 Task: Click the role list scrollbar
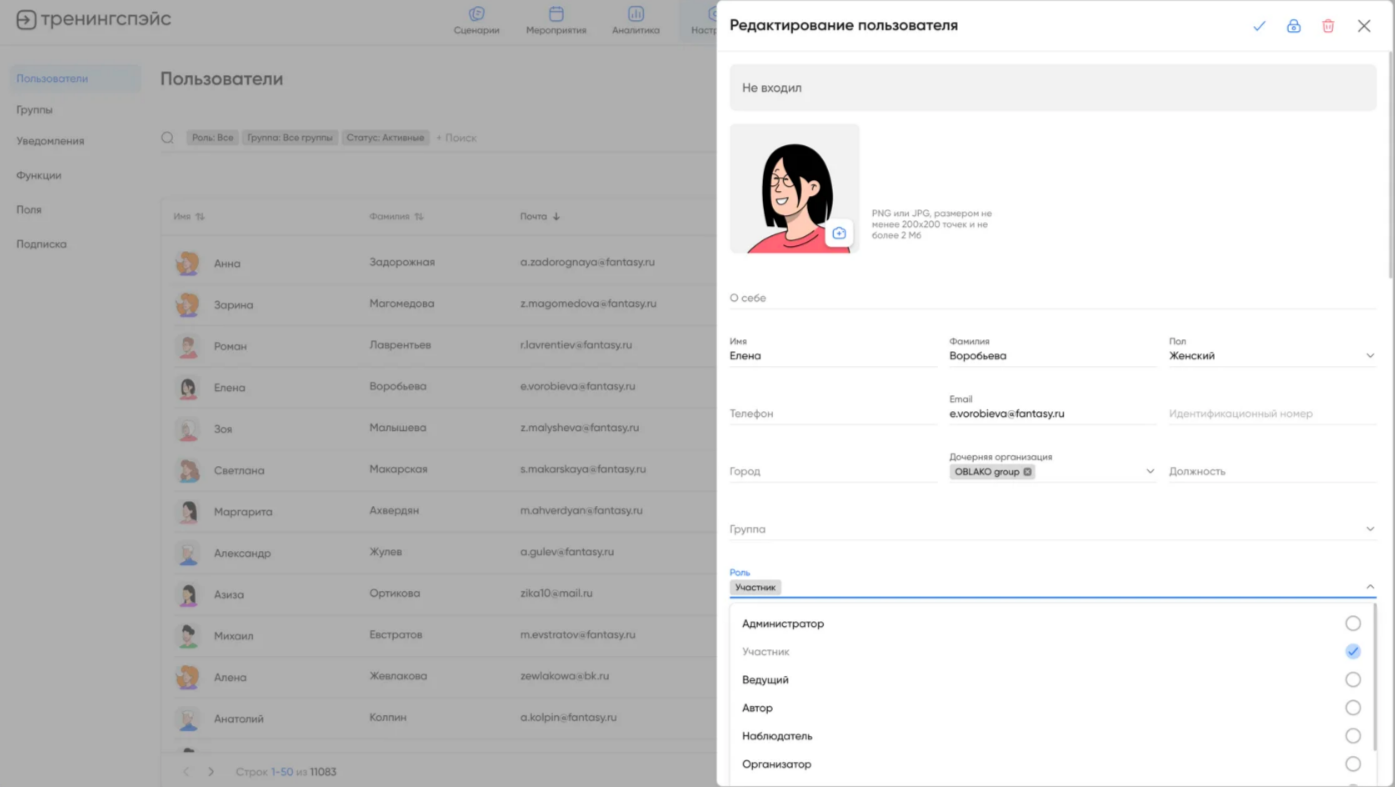[1376, 680]
